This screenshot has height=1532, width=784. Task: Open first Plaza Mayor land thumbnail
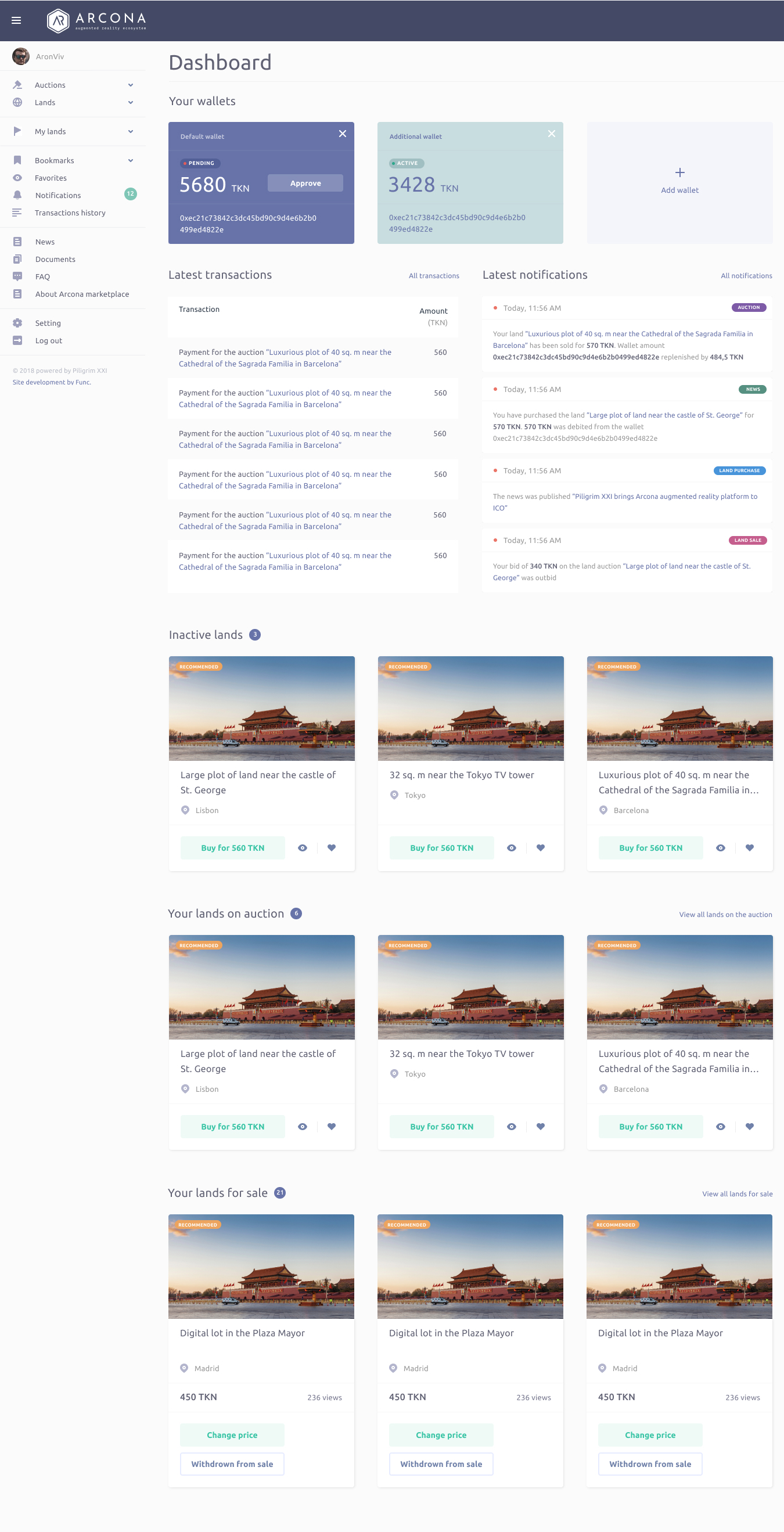261,1265
